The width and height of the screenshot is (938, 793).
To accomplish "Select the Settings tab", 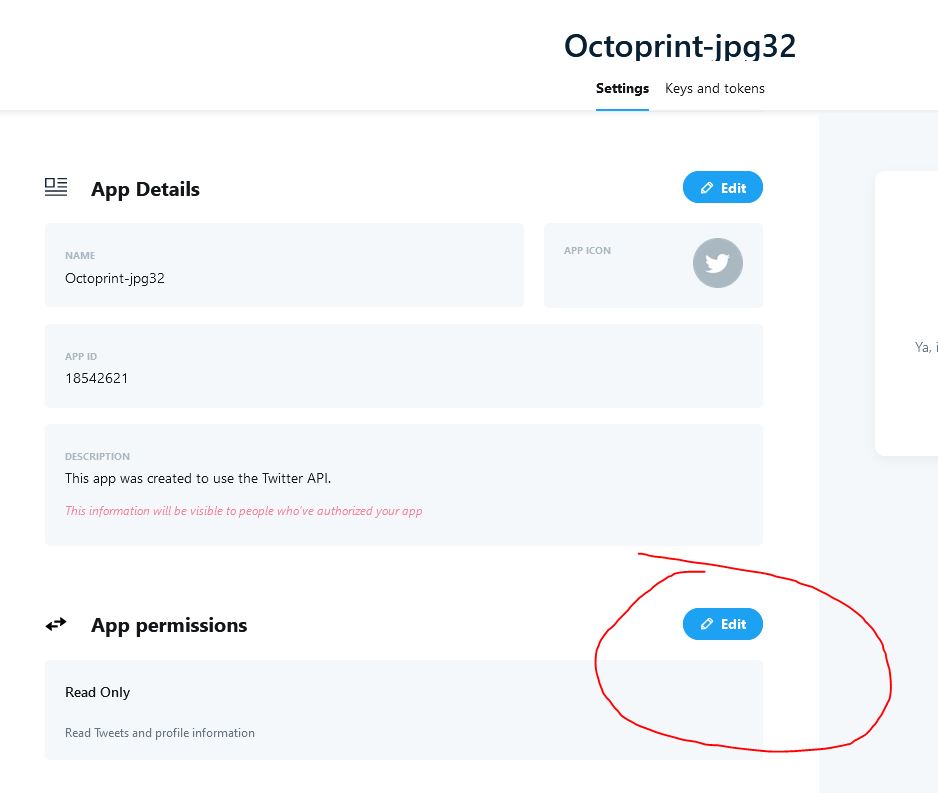I will [622, 89].
